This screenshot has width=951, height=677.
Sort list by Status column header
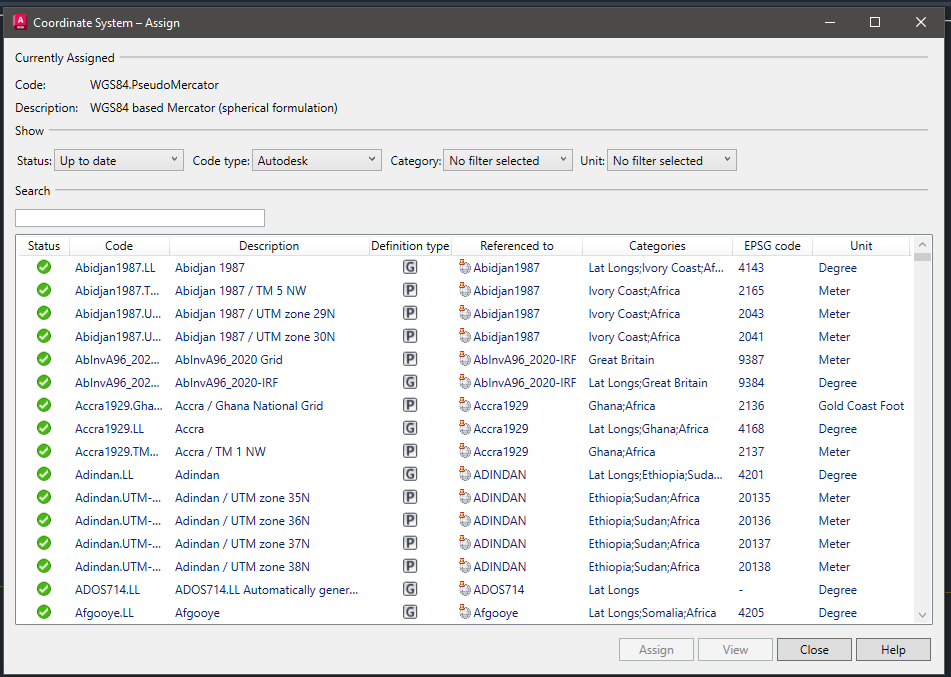[x=44, y=246]
